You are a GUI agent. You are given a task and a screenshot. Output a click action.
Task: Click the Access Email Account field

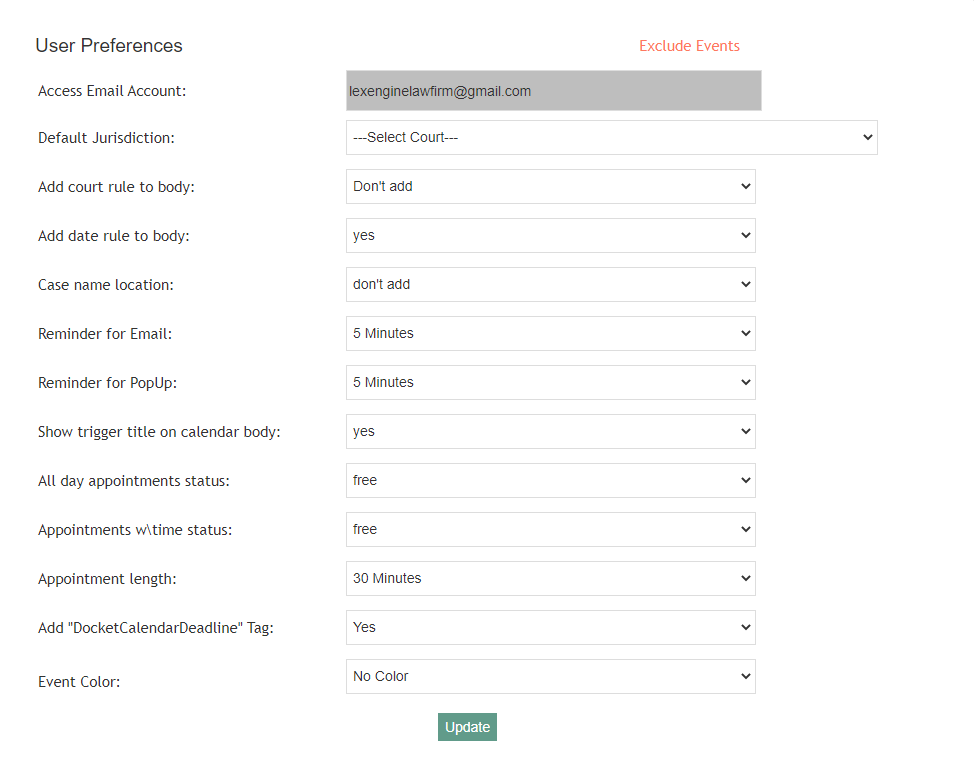553,91
